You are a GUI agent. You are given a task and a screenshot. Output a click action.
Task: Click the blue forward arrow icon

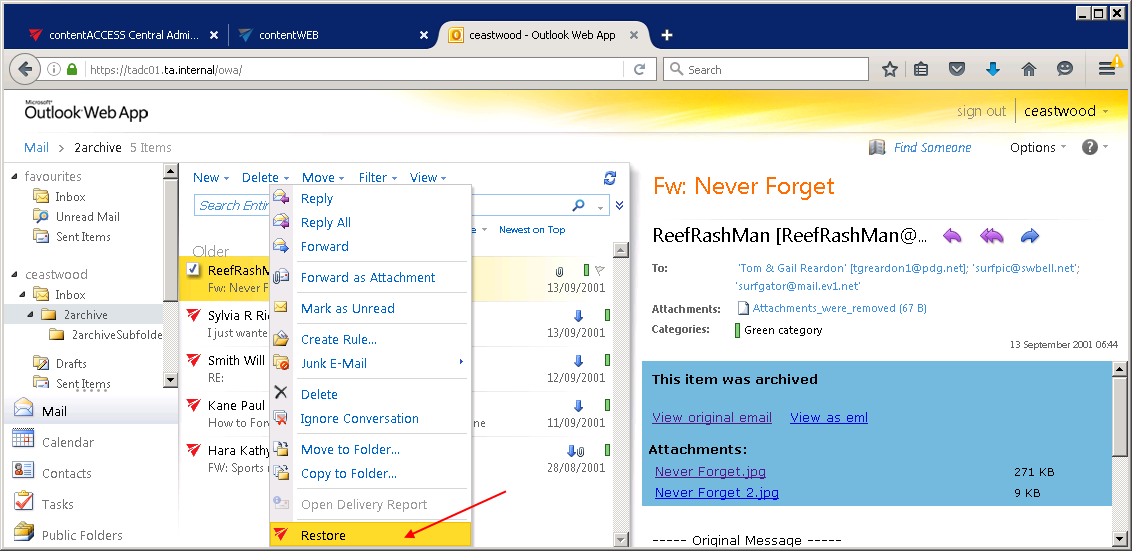(1029, 235)
